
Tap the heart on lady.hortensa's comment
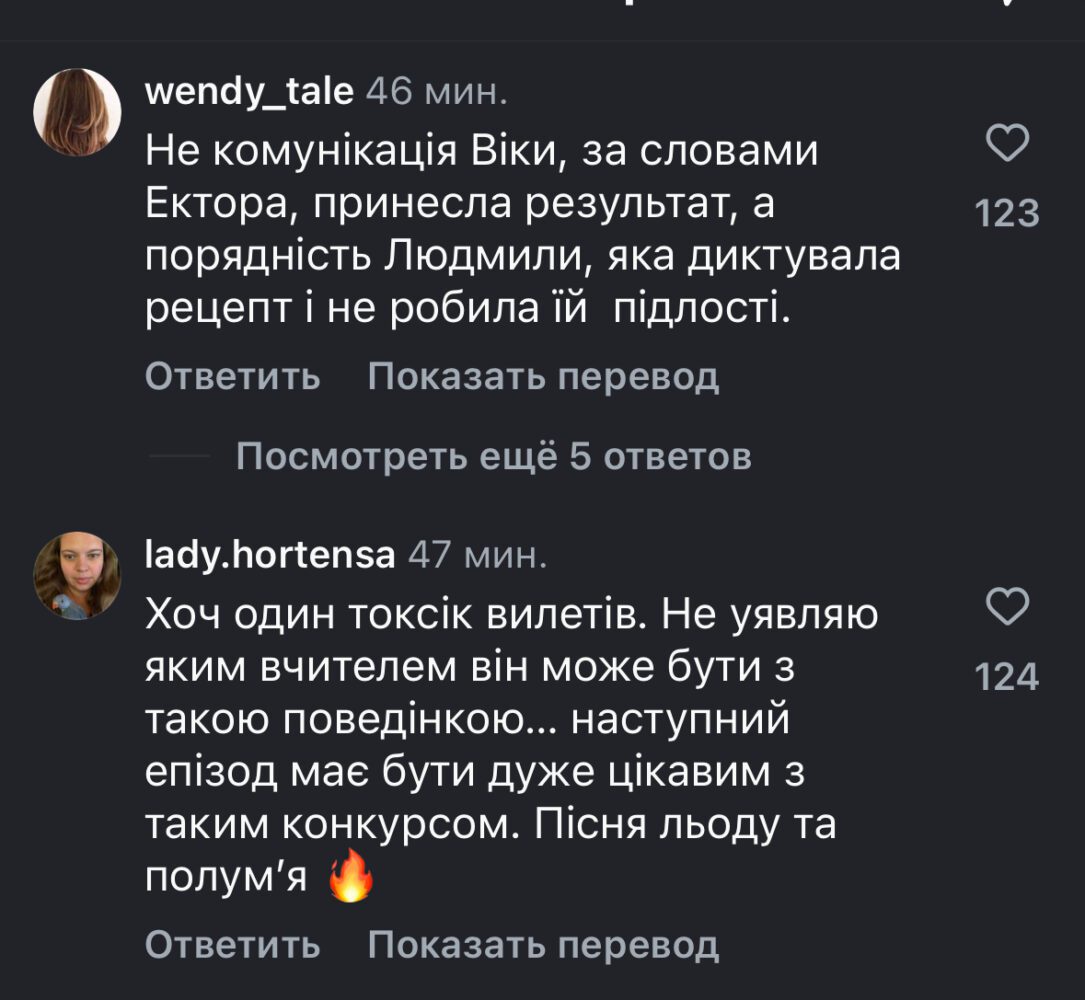coord(1007,606)
